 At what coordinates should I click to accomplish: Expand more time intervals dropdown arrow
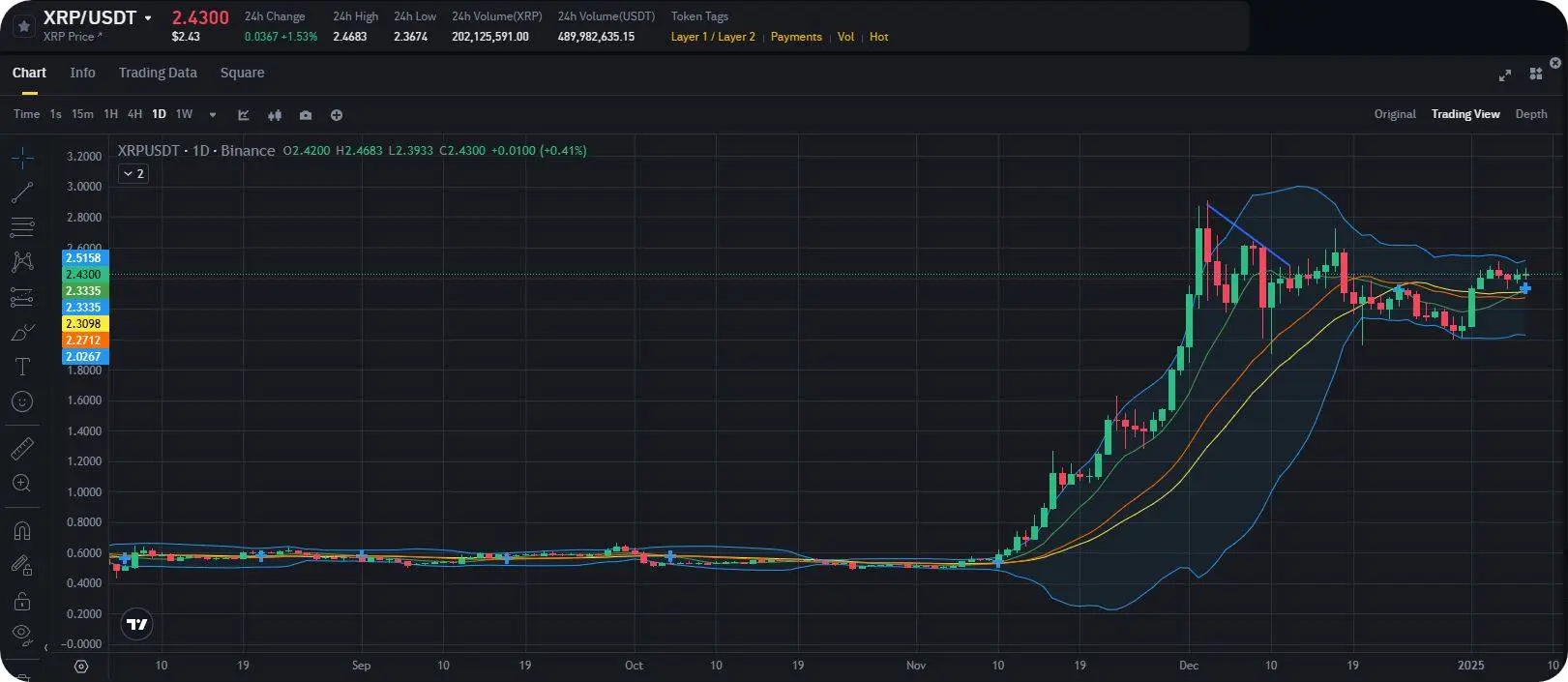(x=213, y=115)
